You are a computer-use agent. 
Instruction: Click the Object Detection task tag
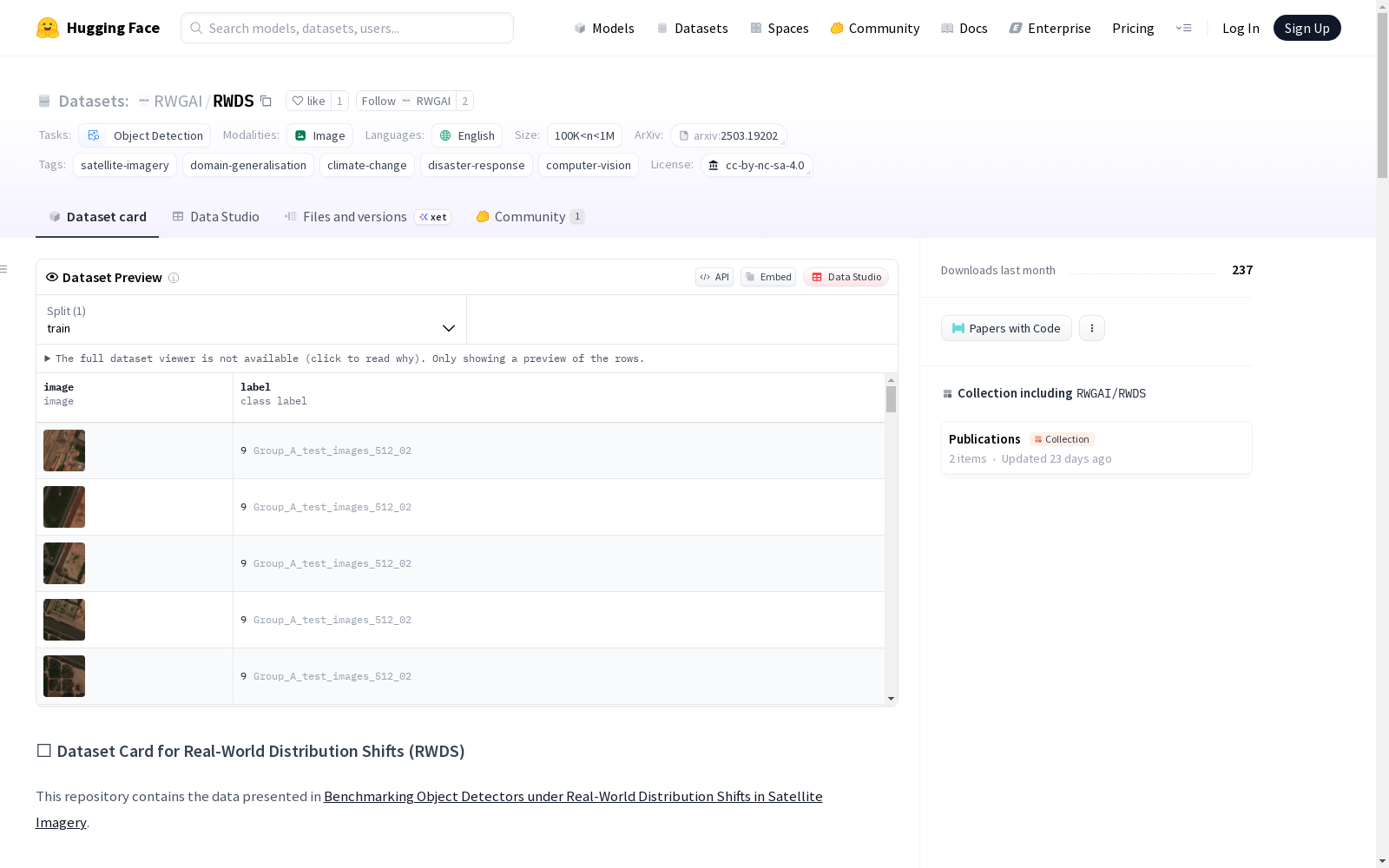(145, 135)
